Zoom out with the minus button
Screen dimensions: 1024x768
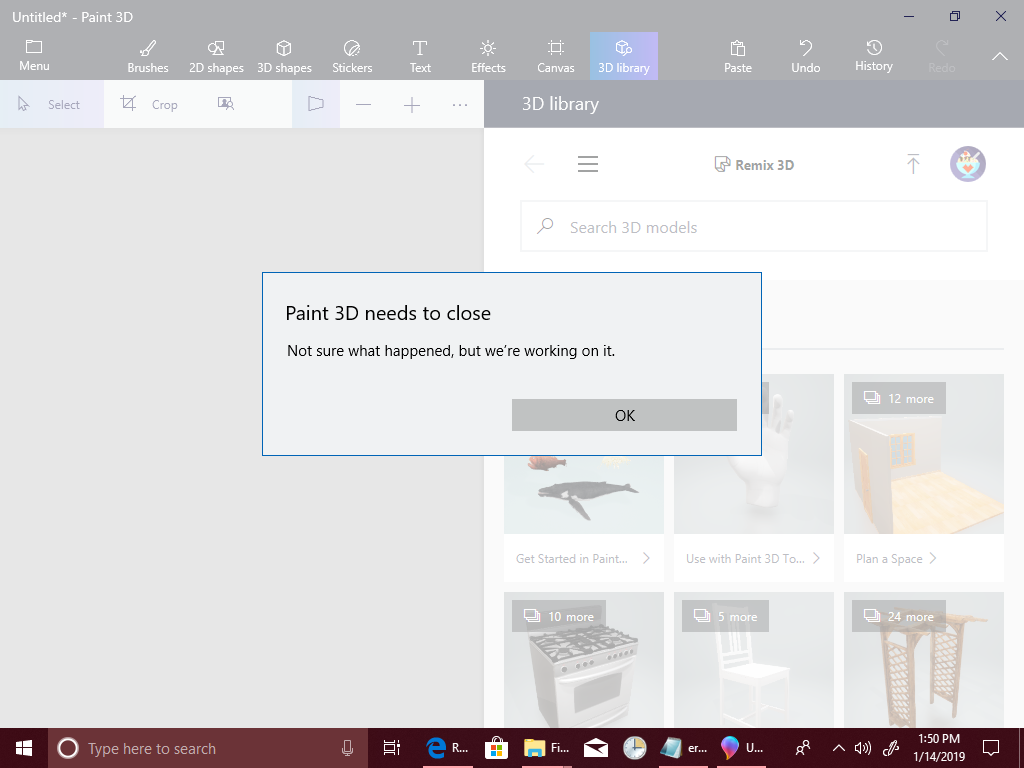[x=364, y=104]
